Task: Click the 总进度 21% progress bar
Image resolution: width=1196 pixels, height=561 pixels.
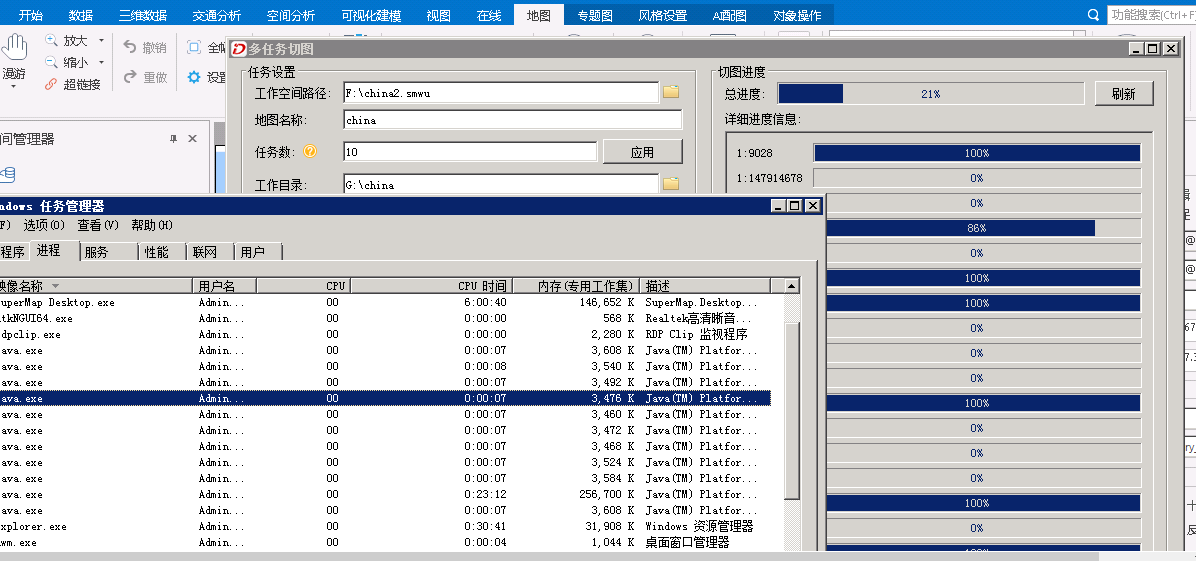Action: [931, 94]
